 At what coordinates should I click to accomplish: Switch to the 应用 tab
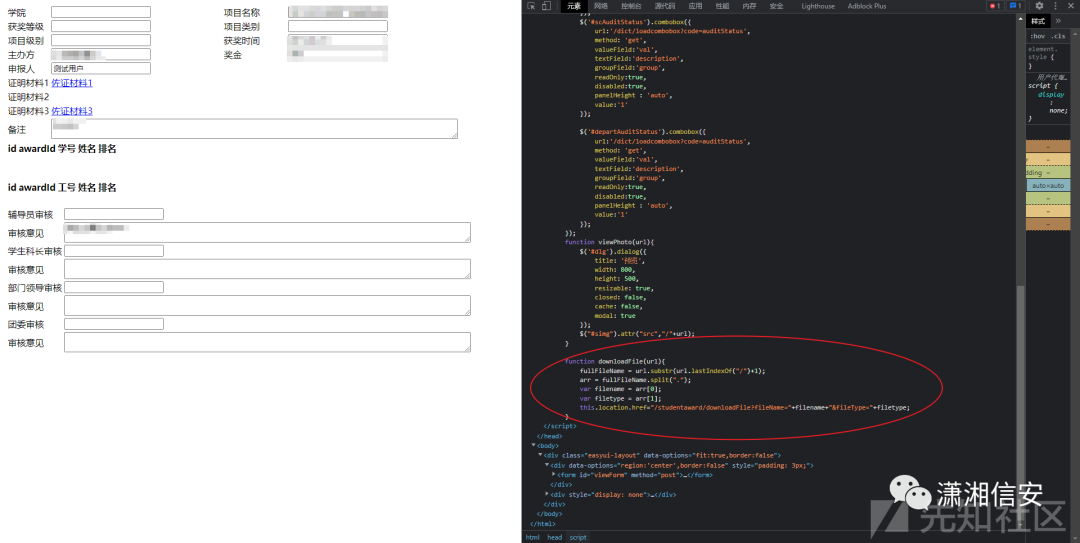coord(696,6)
